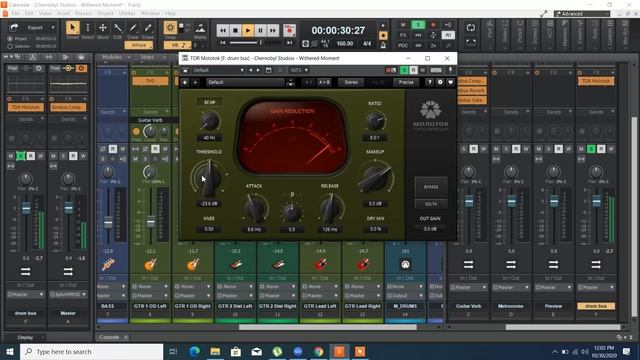This screenshot has width=640, height=360.
Task: Pick the Move tool in toolbar
Action: (102, 28)
